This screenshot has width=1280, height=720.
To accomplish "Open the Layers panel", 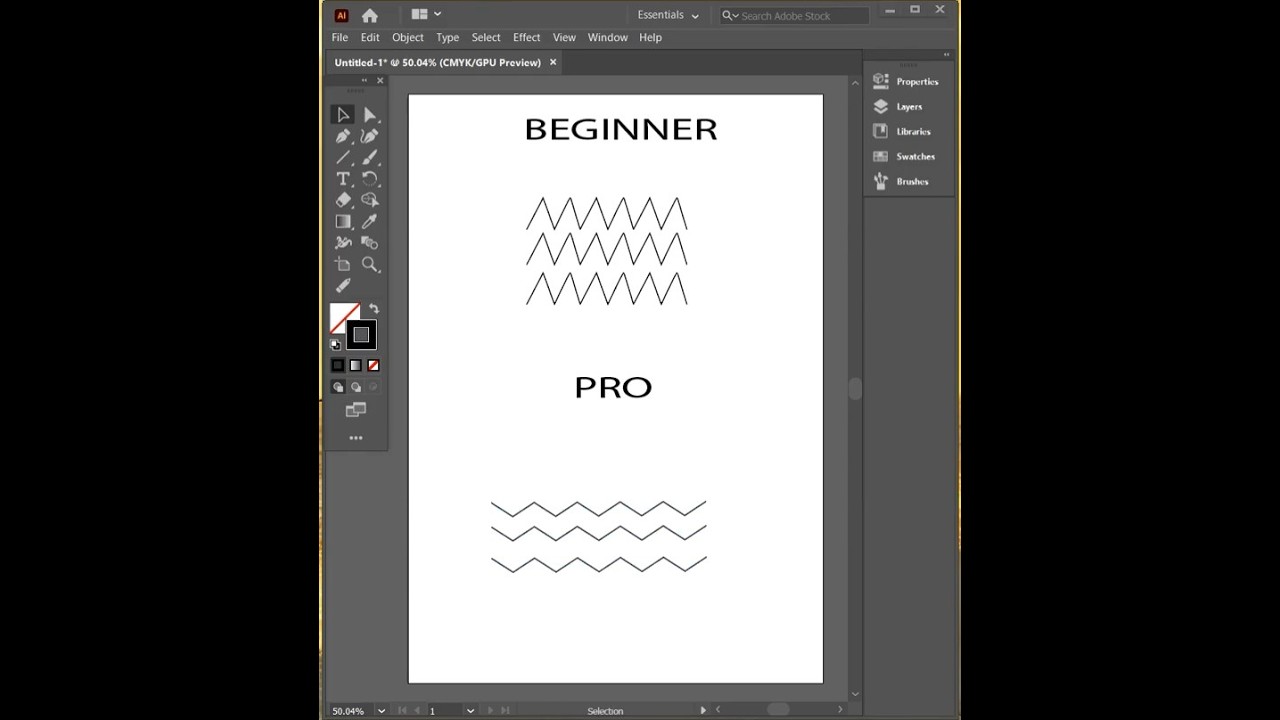I will [x=898, y=107].
